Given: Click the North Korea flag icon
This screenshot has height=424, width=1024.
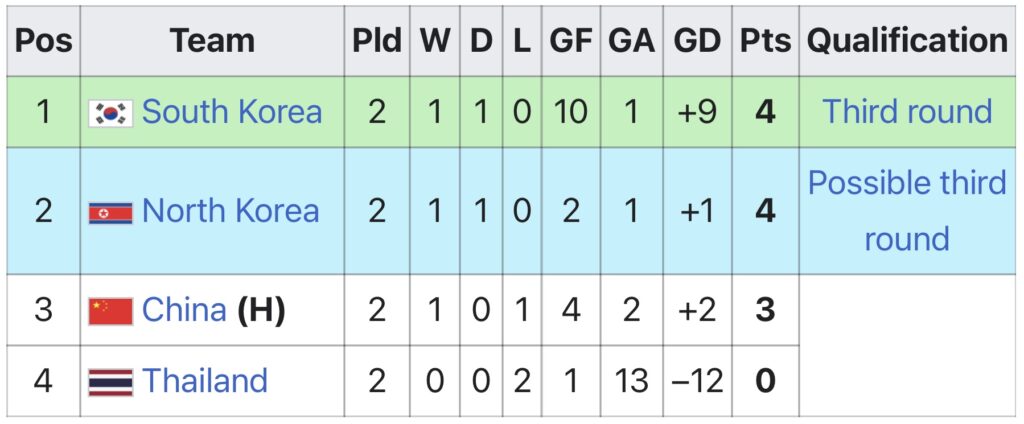Looking at the screenshot, I should click(110, 212).
